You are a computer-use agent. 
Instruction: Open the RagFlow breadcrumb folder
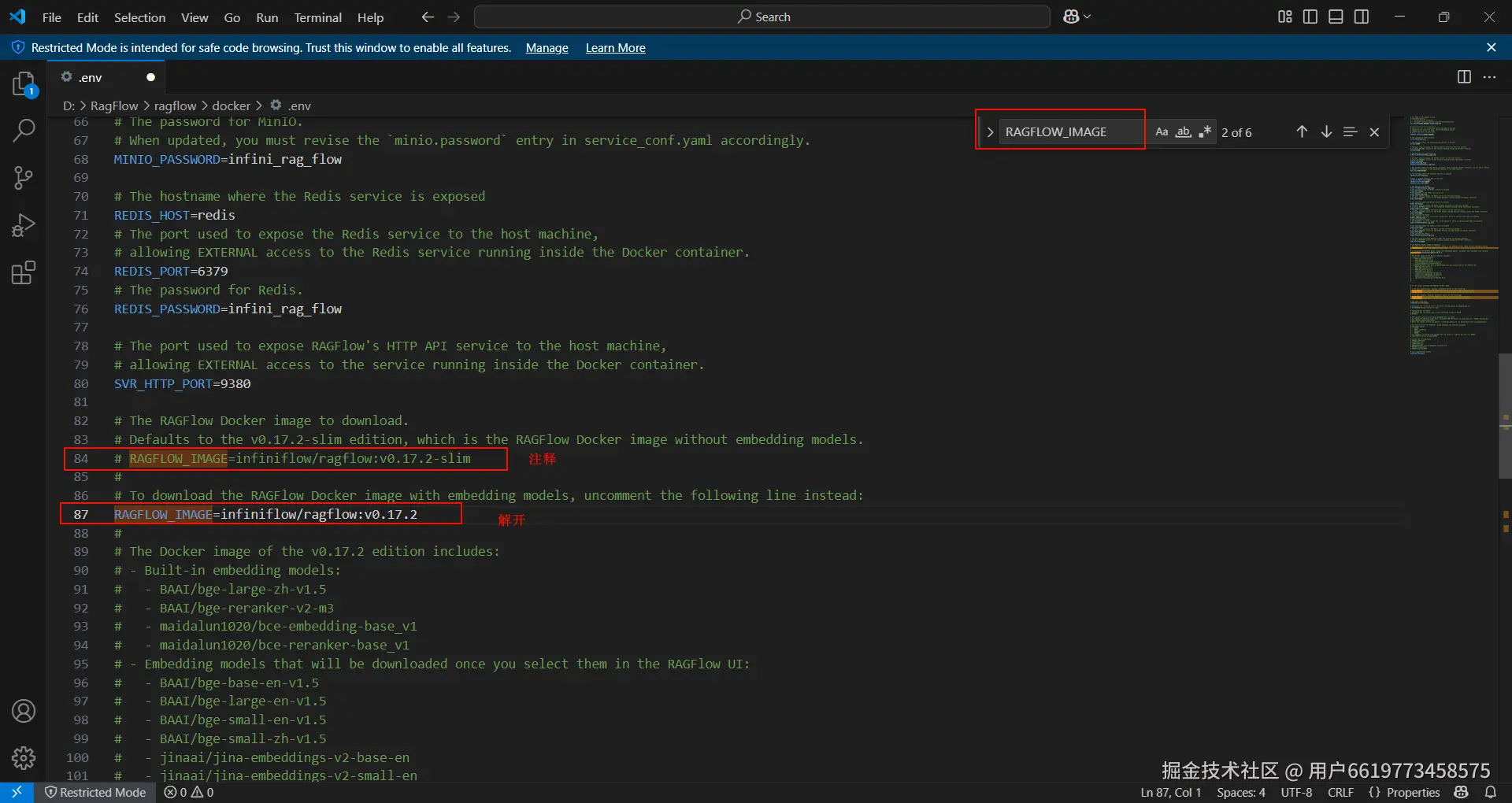(x=114, y=105)
